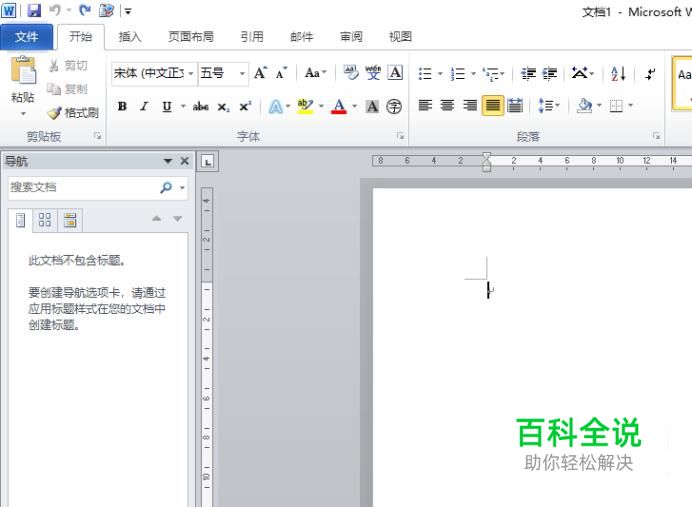Click the Cut (剪切) scissors icon
692x507 pixels.
(x=54, y=66)
